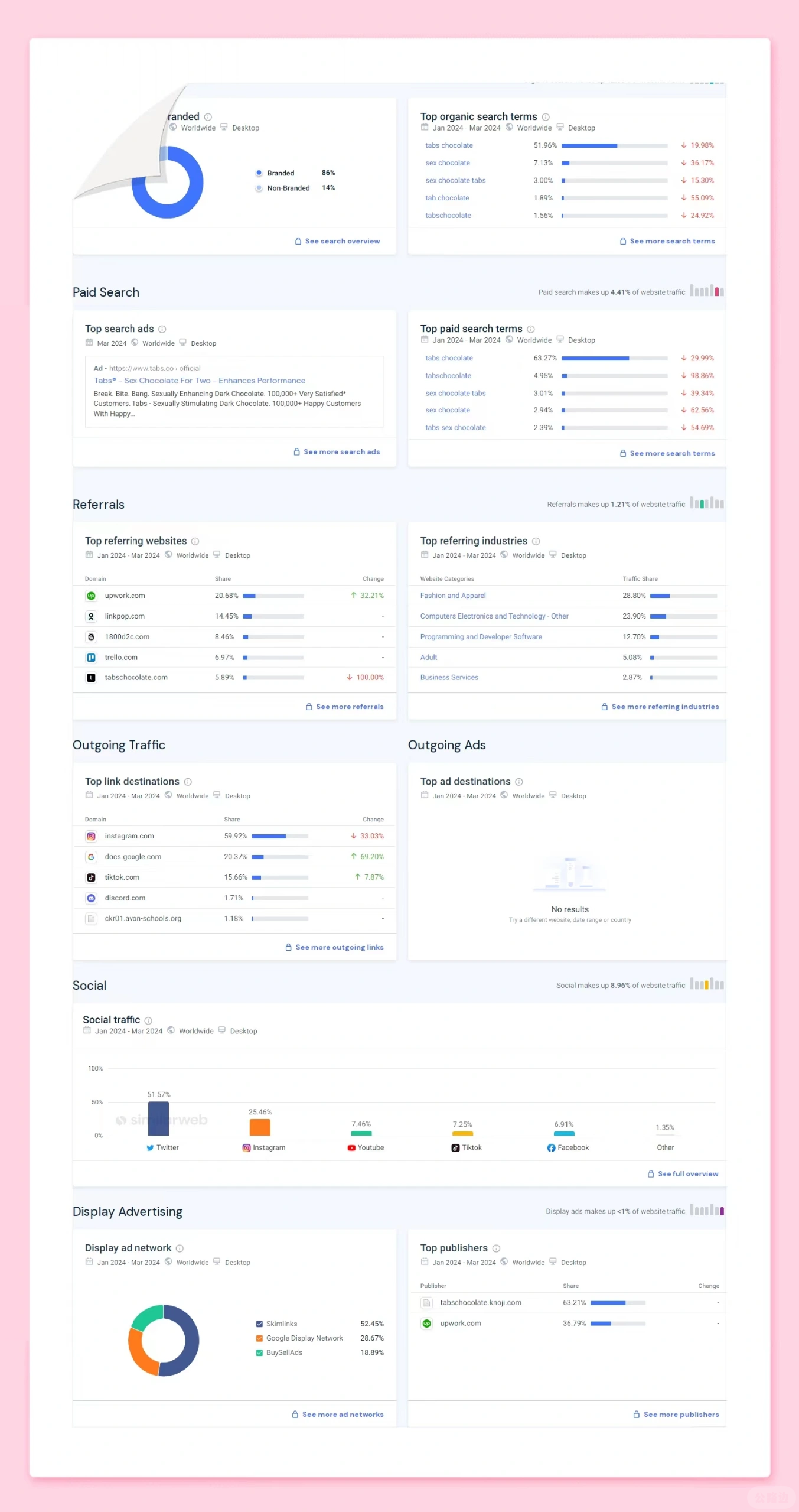The width and height of the screenshot is (799, 1512).
Task: Open See more search terms under organic terms
Action: tap(667, 241)
